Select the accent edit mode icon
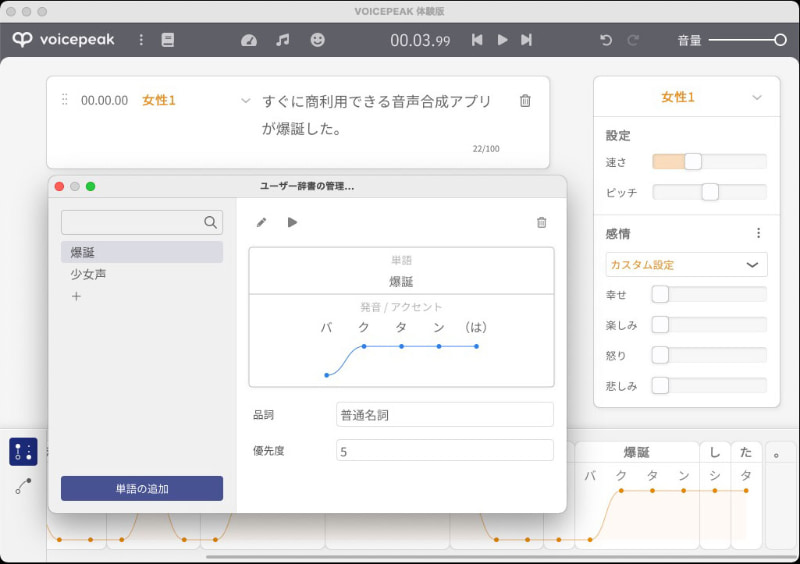Image resolution: width=800 pixels, height=564 pixels. tap(23, 452)
